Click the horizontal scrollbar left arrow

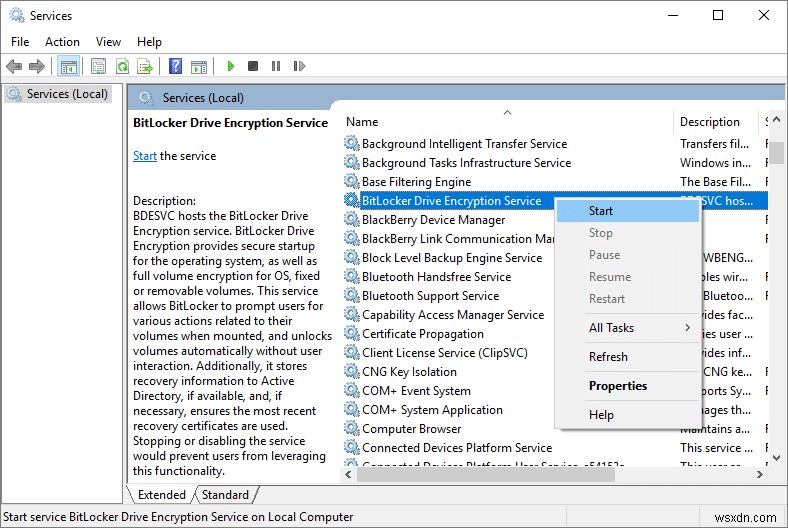click(x=348, y=474)
